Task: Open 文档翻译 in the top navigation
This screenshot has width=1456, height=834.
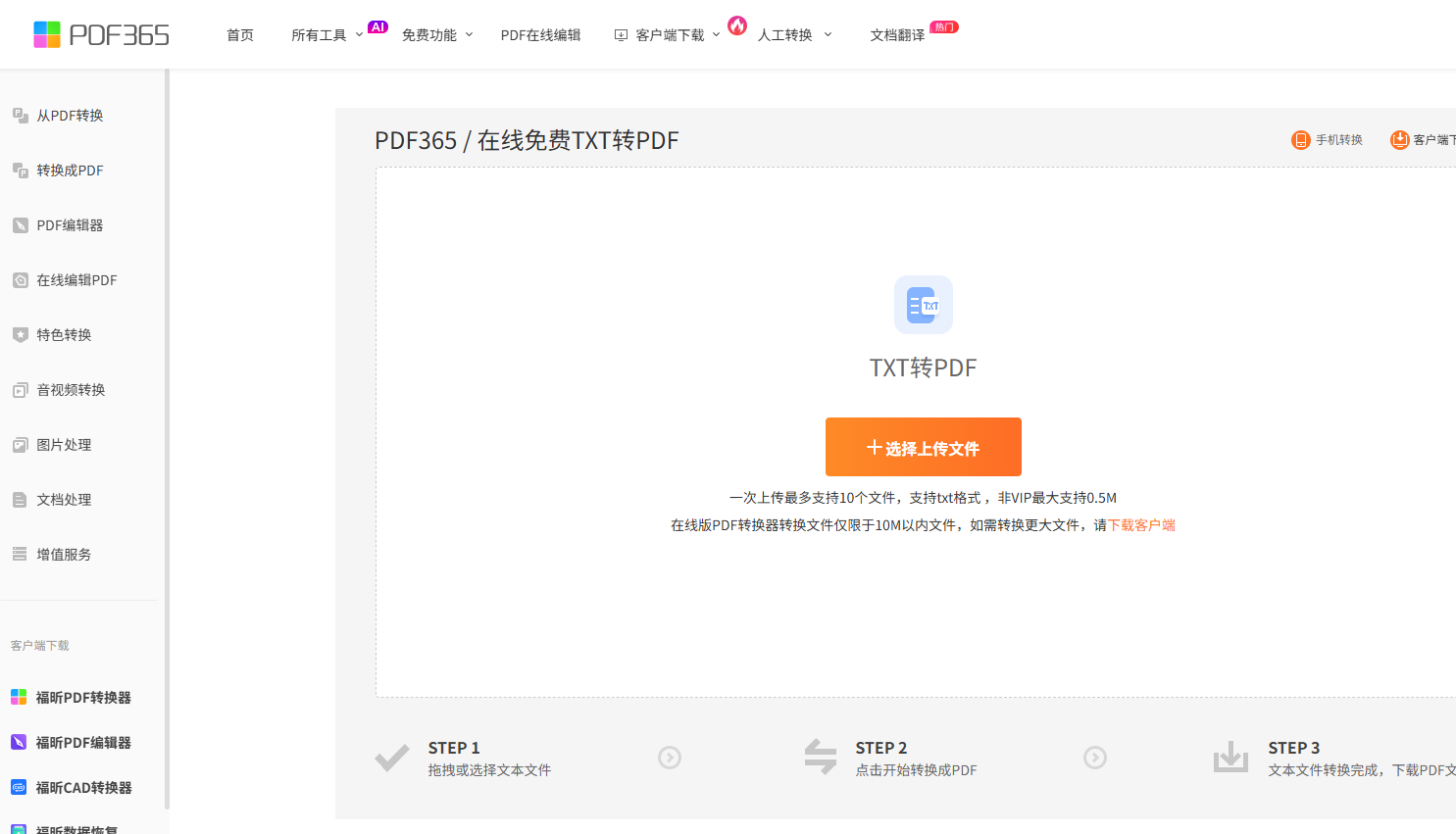Action: point(898,35)
